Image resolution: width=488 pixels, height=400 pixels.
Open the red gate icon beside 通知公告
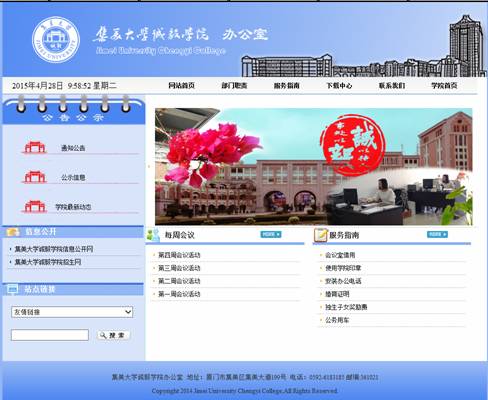point(34,147)
